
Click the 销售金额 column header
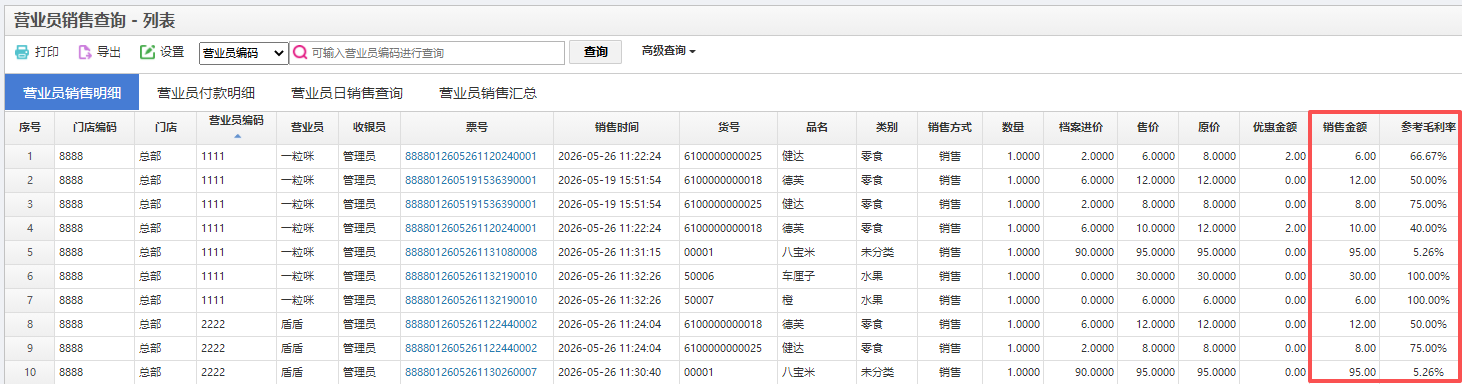1345,128
